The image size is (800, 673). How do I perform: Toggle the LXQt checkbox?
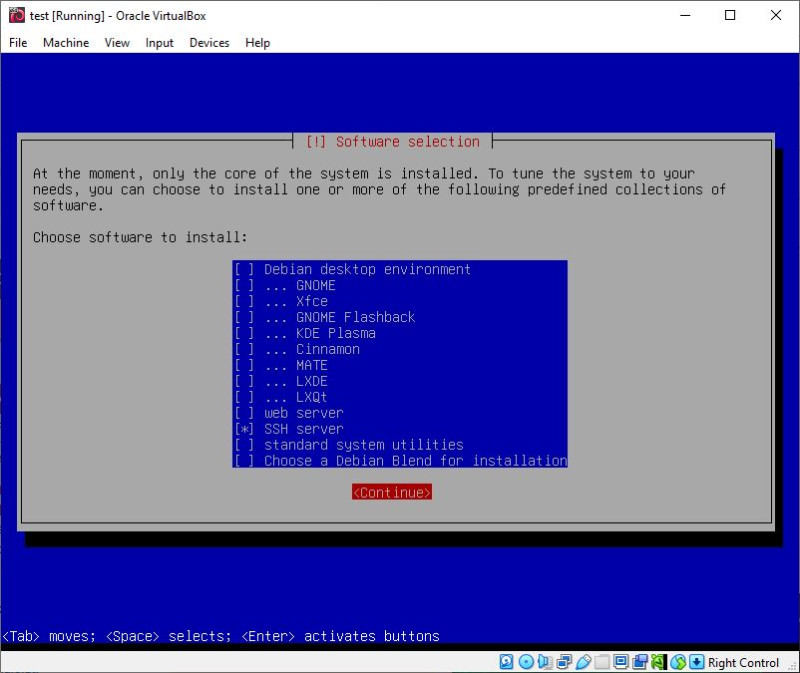click(244, 396)
